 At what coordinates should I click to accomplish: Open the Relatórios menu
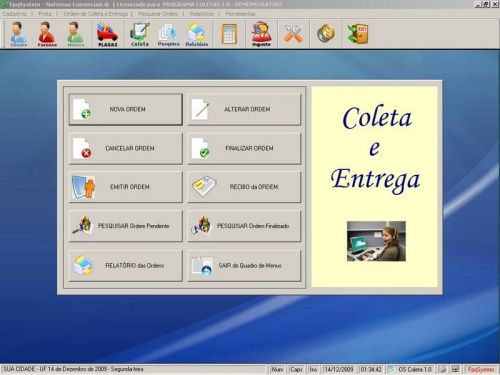[201, 14]
